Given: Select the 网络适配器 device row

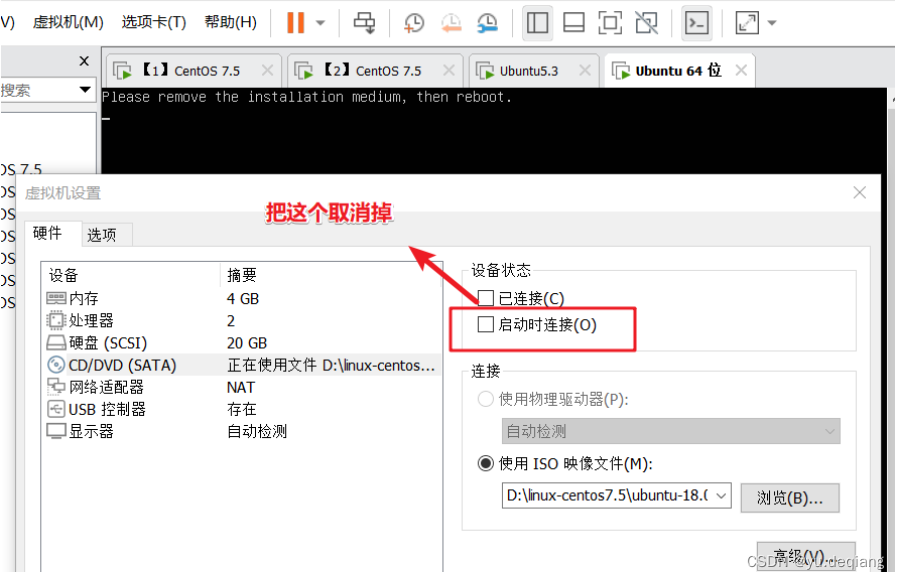Looking at the screenshot, I should (x=243, y=387).
